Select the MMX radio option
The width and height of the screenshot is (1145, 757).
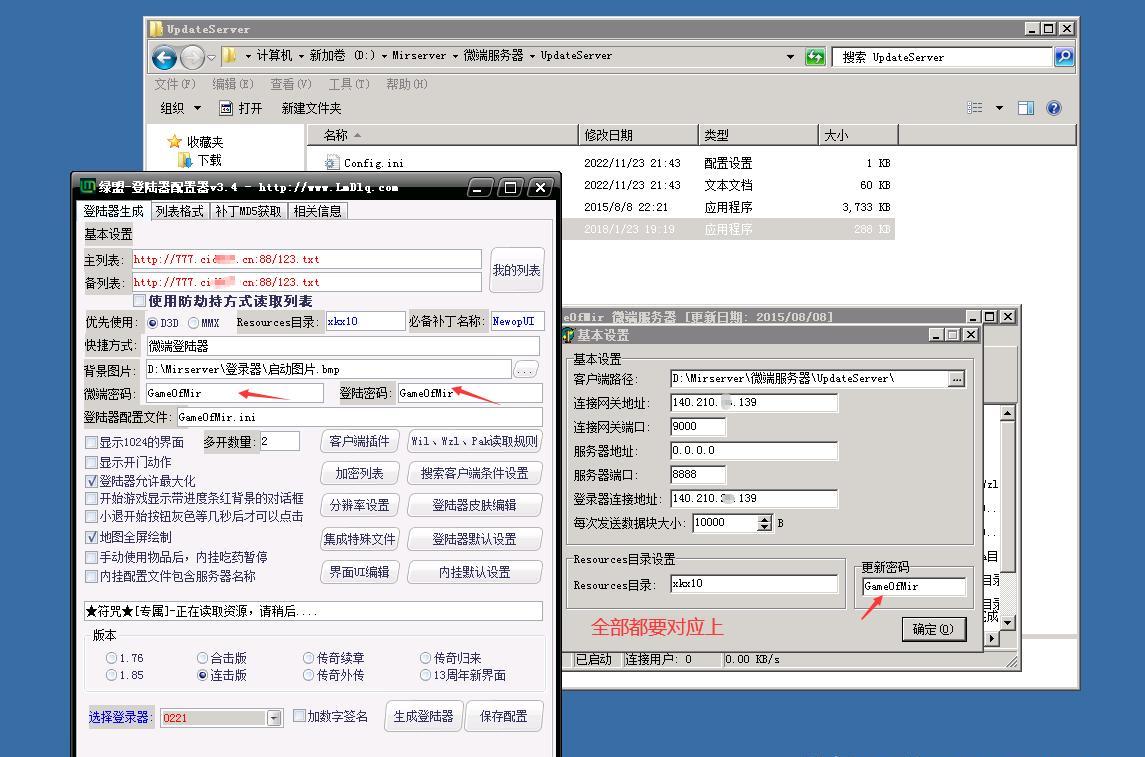(194, 323)
